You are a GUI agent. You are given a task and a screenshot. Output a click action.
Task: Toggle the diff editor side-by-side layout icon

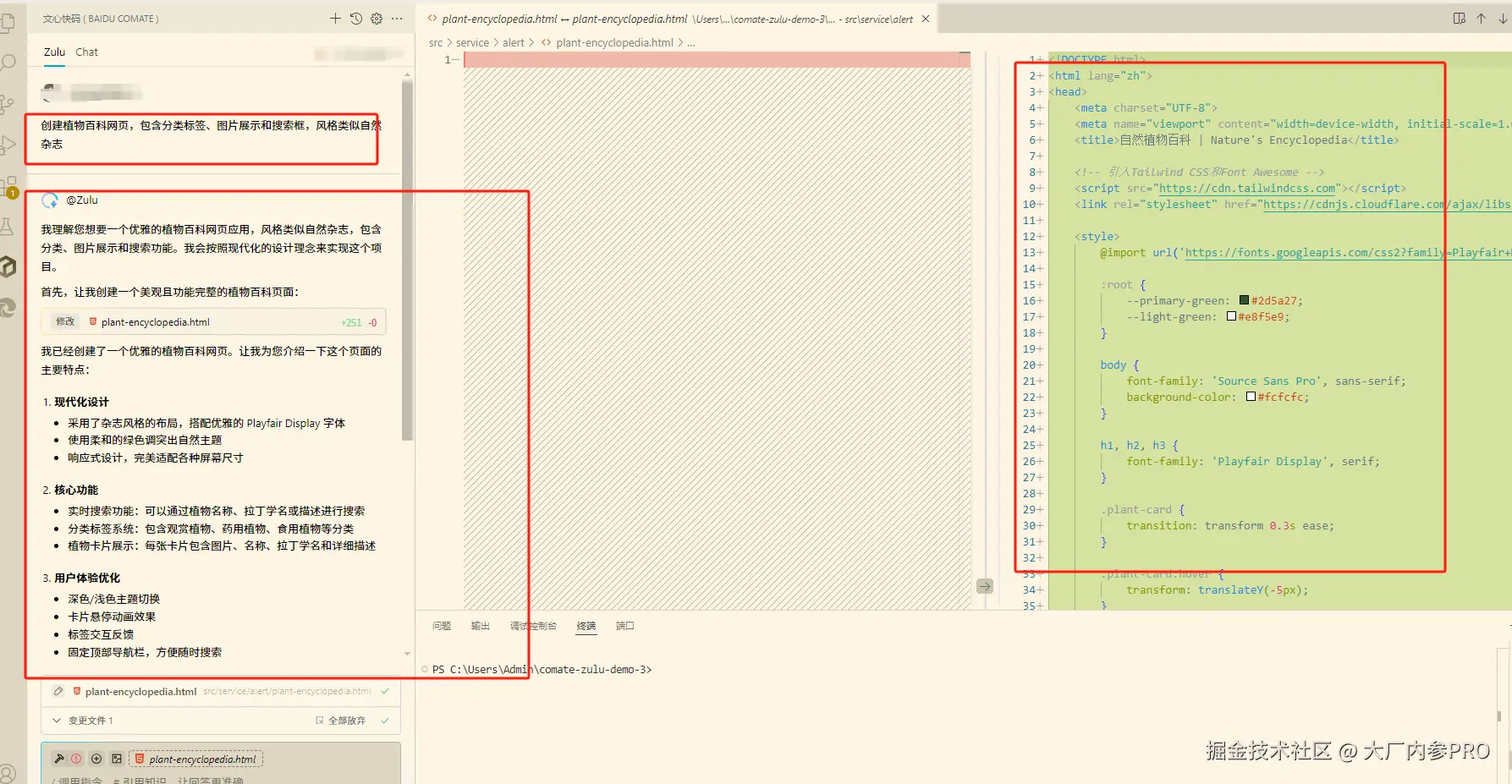[x=1460, y=19]
